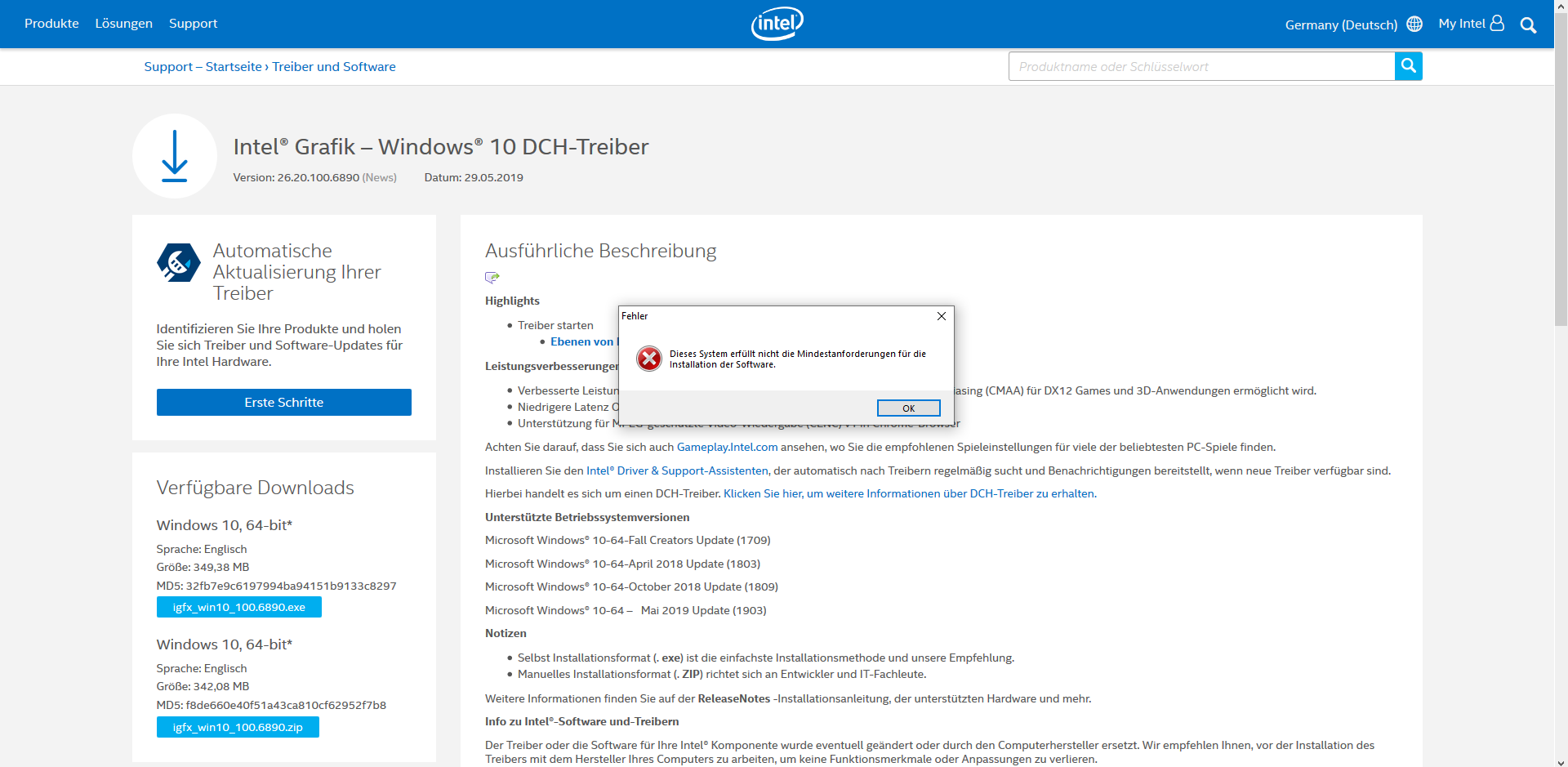Focus the Produktname oder Schlüsselwort field
Image resolution: width=1568 pixels, height=767 pixels.
click(1201, 66)
